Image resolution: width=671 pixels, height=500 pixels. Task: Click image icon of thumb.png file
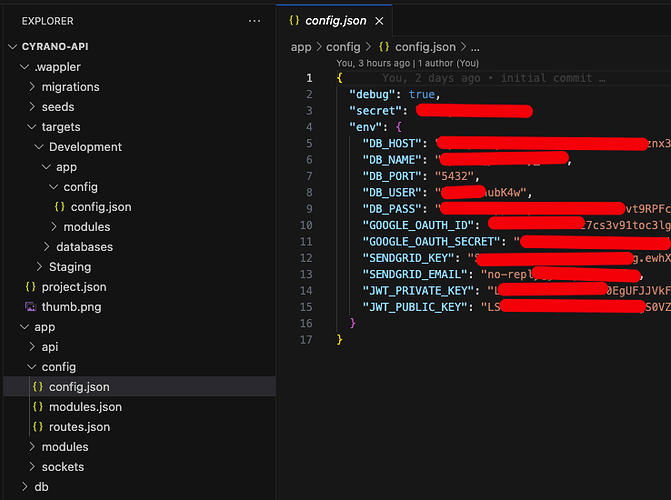[x=30, y=307]
